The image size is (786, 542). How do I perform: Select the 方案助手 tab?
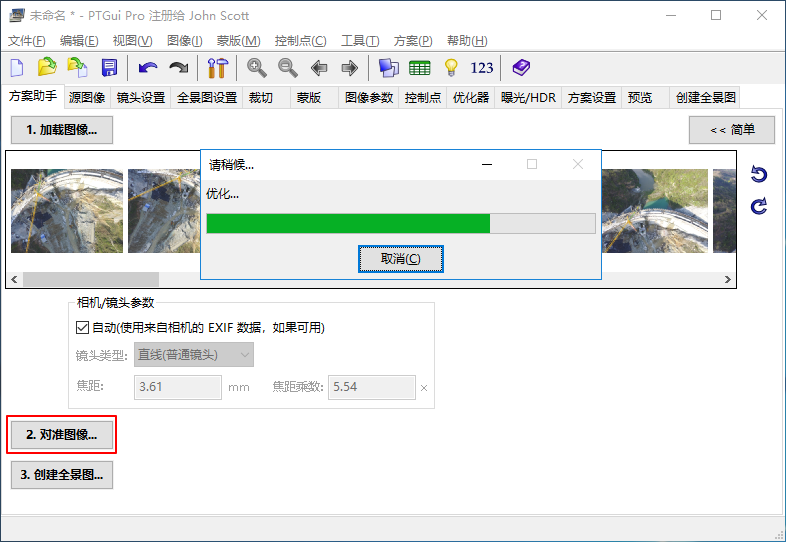point(33,96)
